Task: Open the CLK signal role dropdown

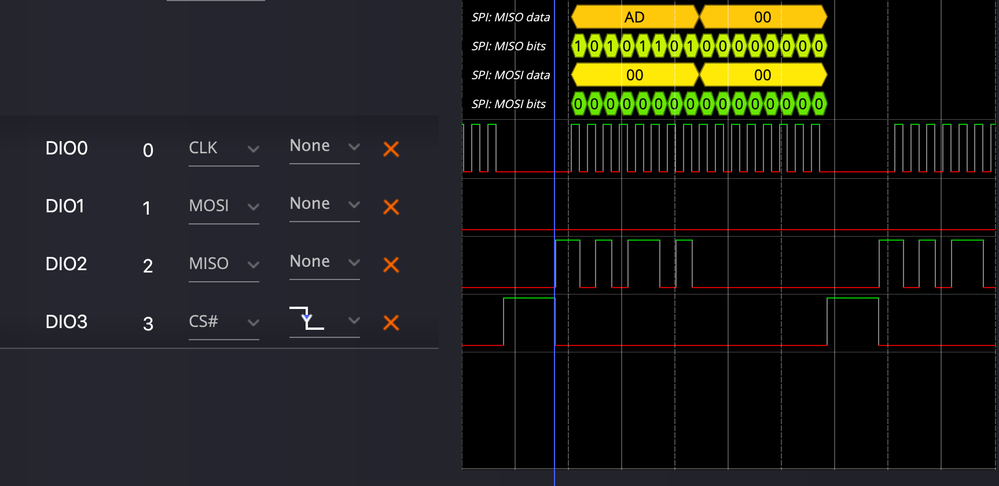Action: click(x=224, y=149)
